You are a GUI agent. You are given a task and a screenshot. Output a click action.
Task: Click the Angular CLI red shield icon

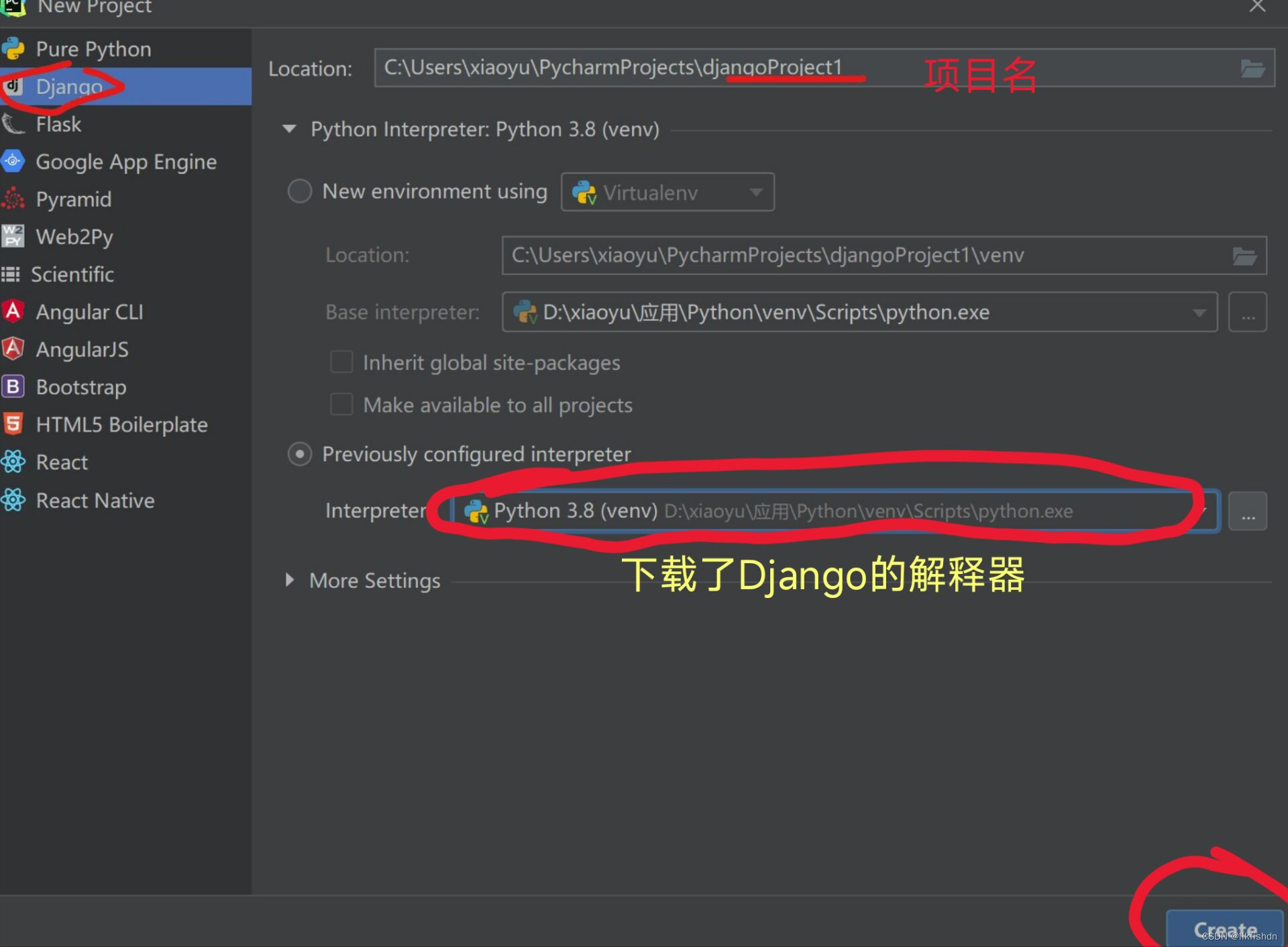13,311
